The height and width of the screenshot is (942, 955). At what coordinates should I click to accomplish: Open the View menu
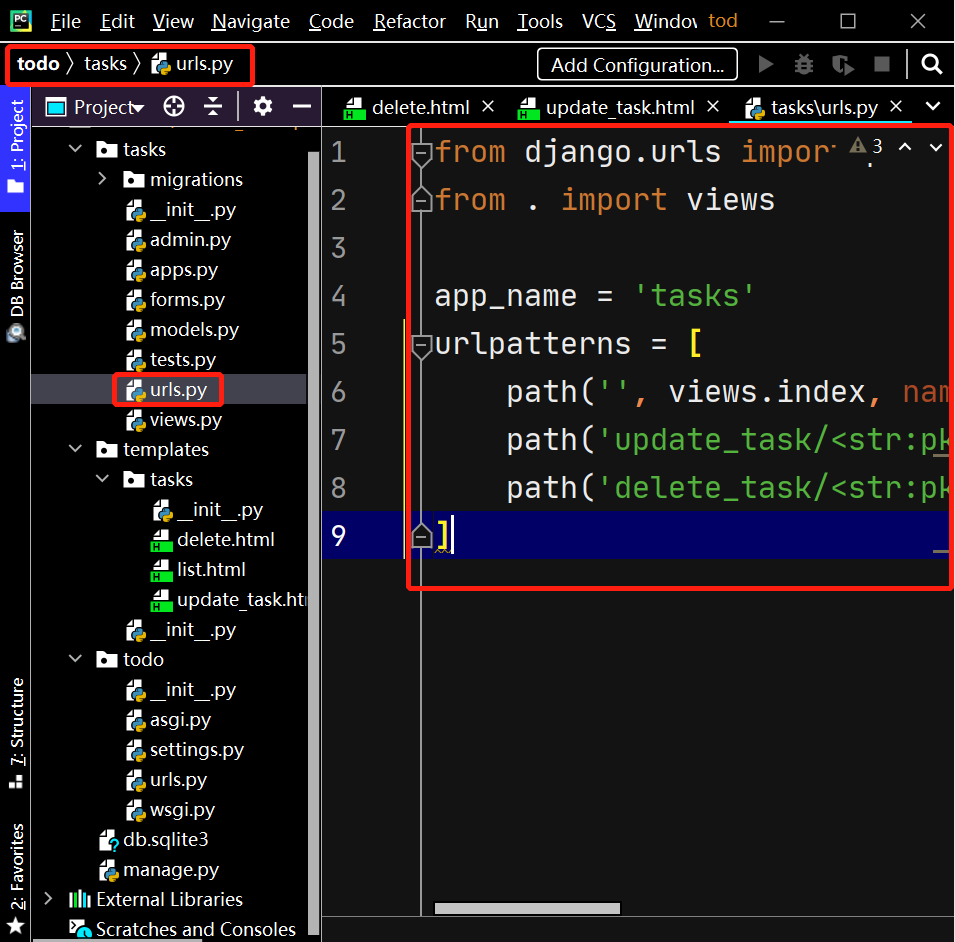pyautogui.click(x=172, y=21)
